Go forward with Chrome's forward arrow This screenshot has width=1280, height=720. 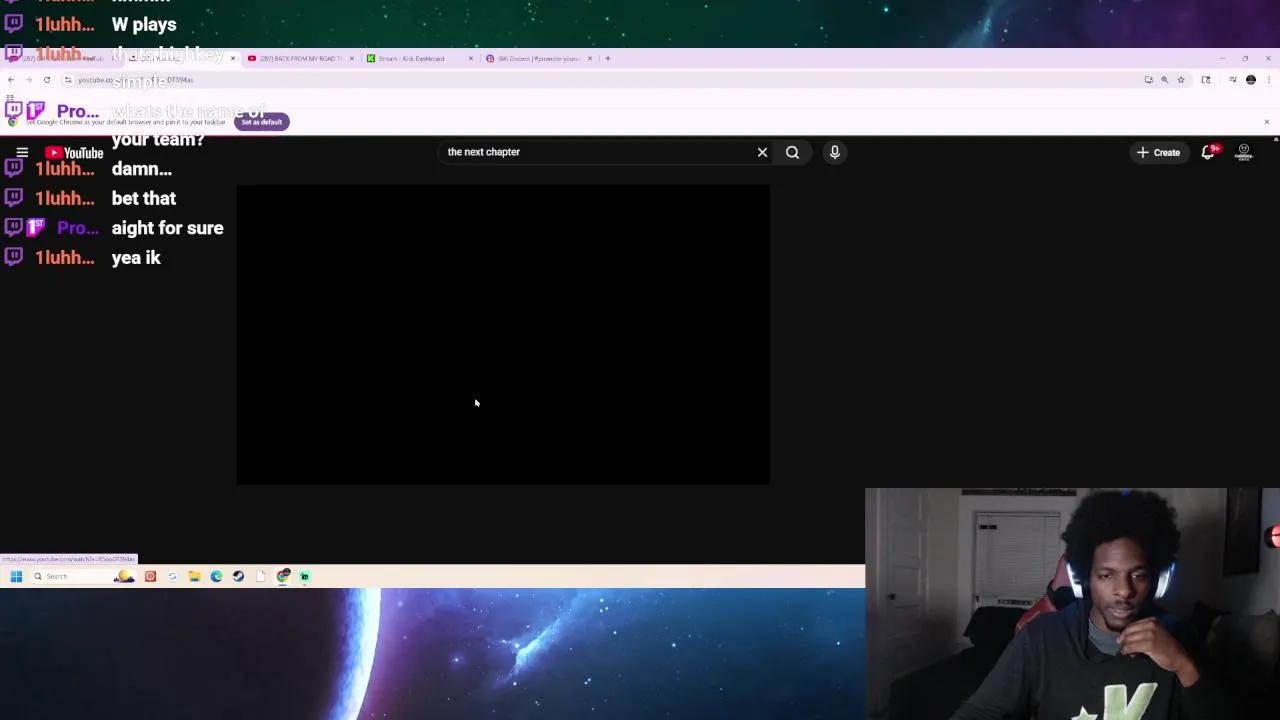click(28, 79)
